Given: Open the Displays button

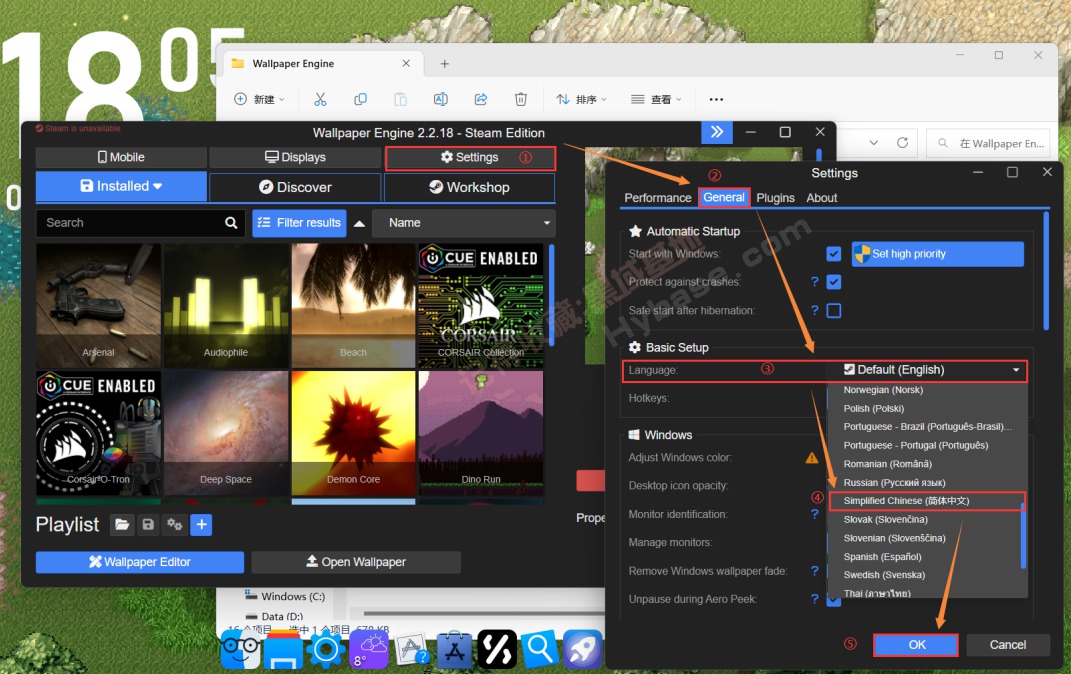Looking at the screenshot, I should coord(295,158).
